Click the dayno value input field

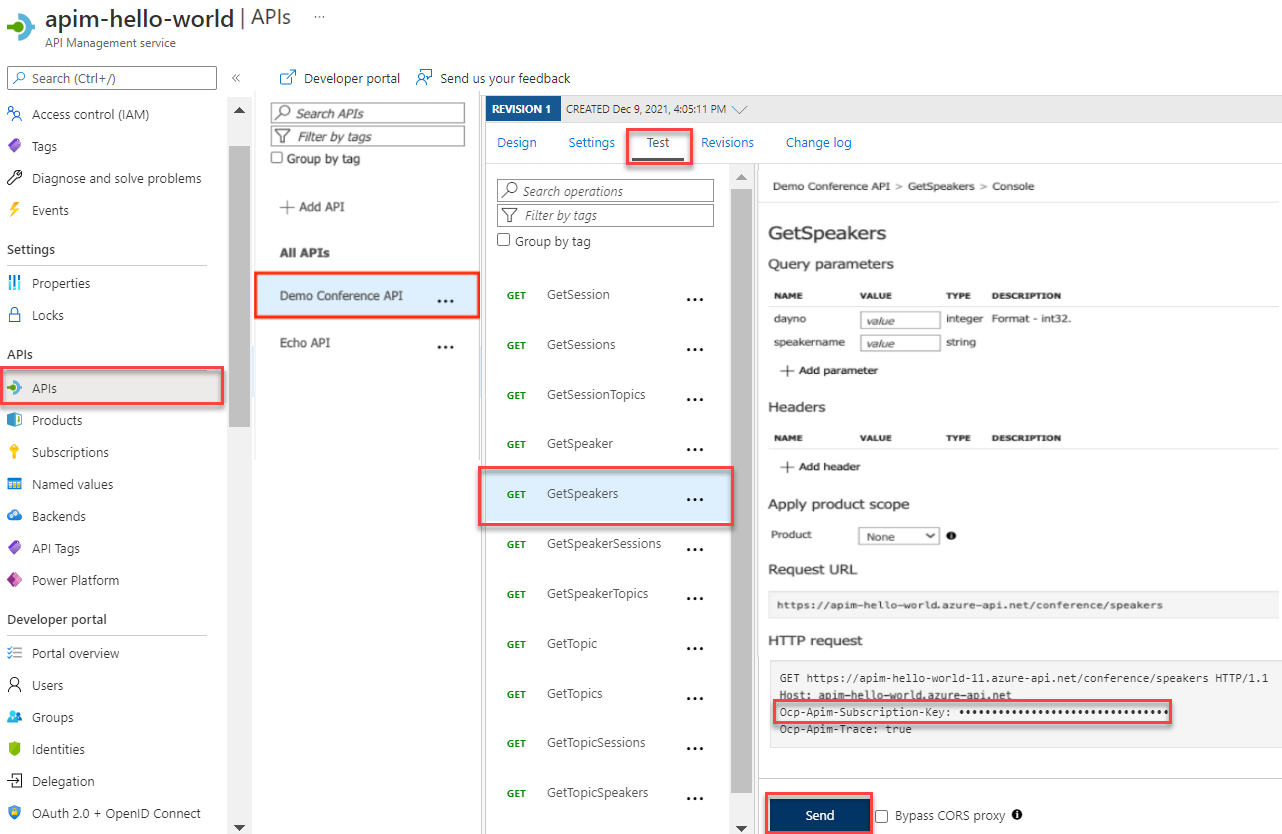(x=900, y=320)
